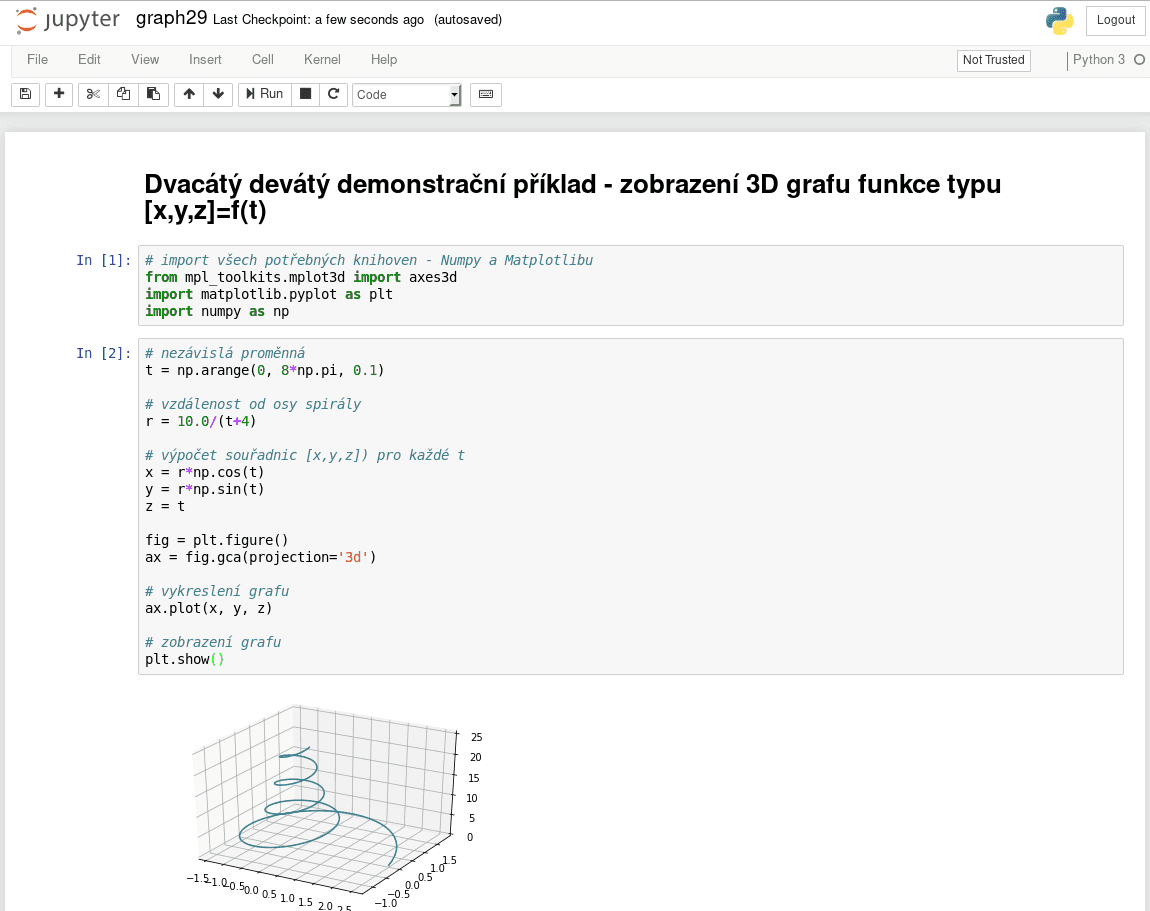The width and height of the screenshot is (1150, 911).
Task: Click the kernel idle indicator circle
Action: coord(1139,60)
